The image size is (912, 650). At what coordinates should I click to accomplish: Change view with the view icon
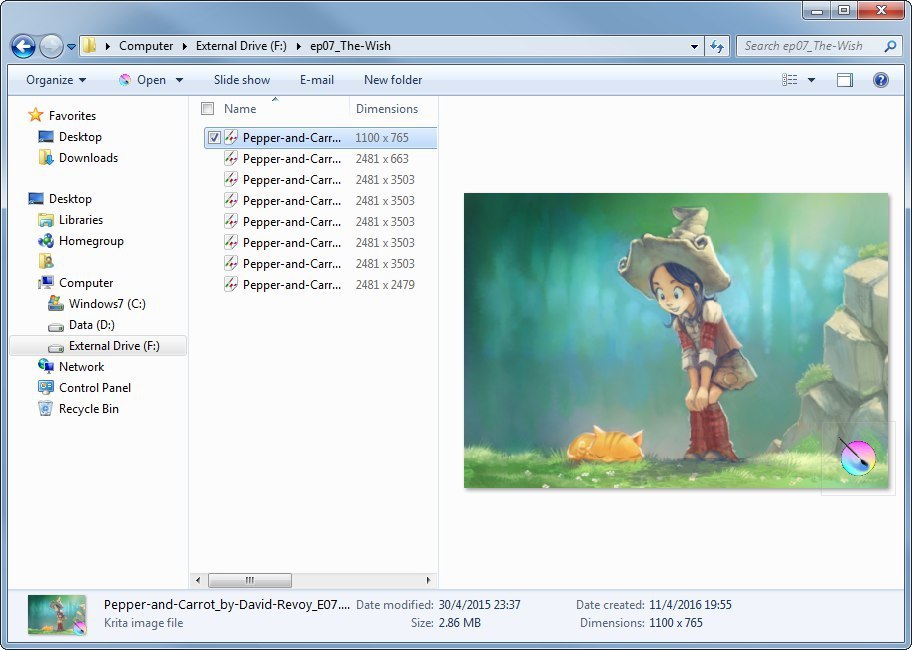[x=789, y=80]
